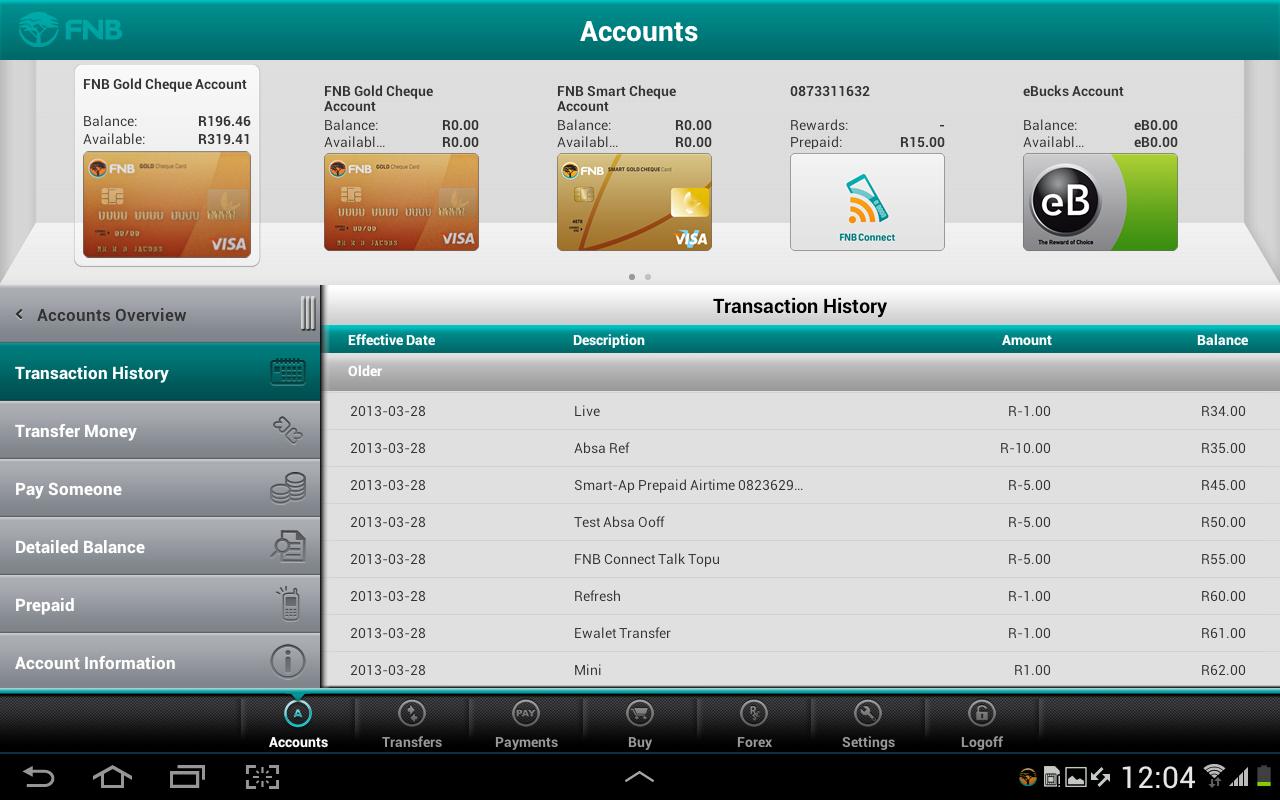Open the Settings tab

tap(868, 724)
